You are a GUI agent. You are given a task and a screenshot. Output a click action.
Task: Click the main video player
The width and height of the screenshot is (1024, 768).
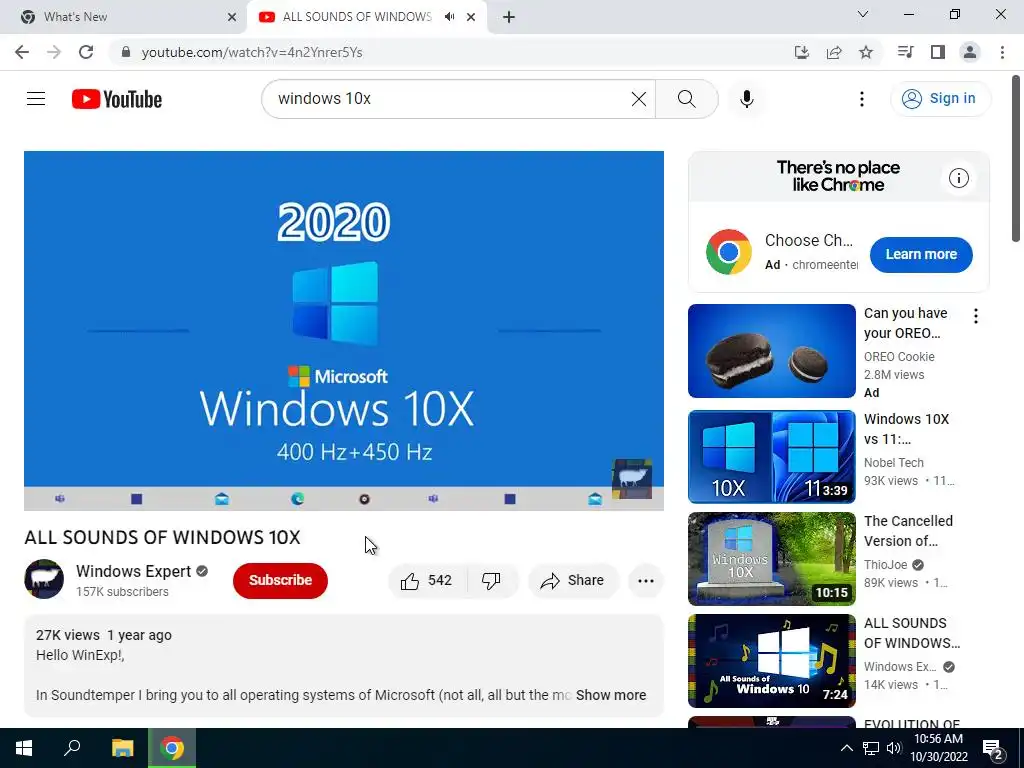tap(344, 331)
